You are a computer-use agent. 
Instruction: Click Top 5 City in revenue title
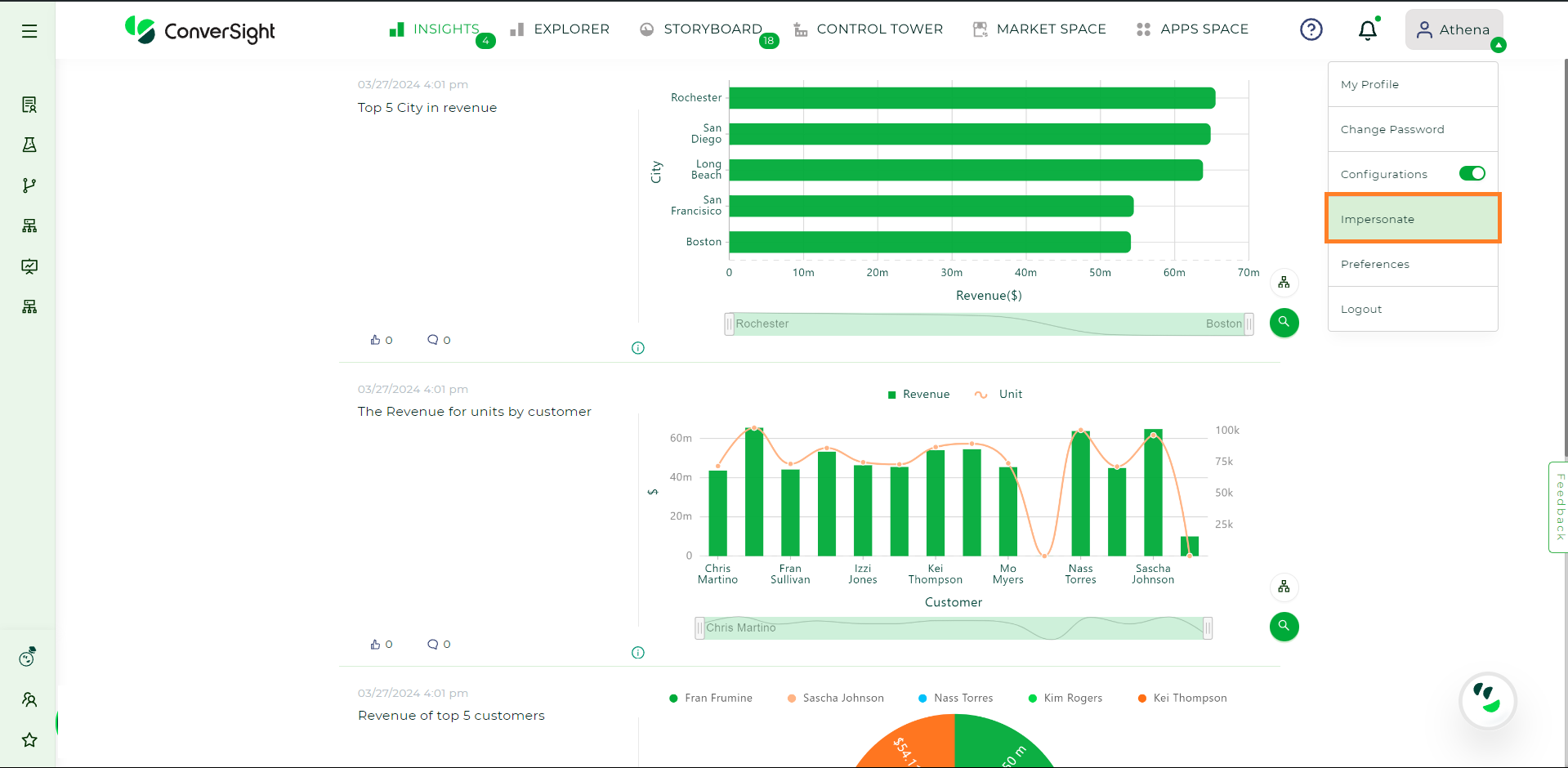[427, 108]
